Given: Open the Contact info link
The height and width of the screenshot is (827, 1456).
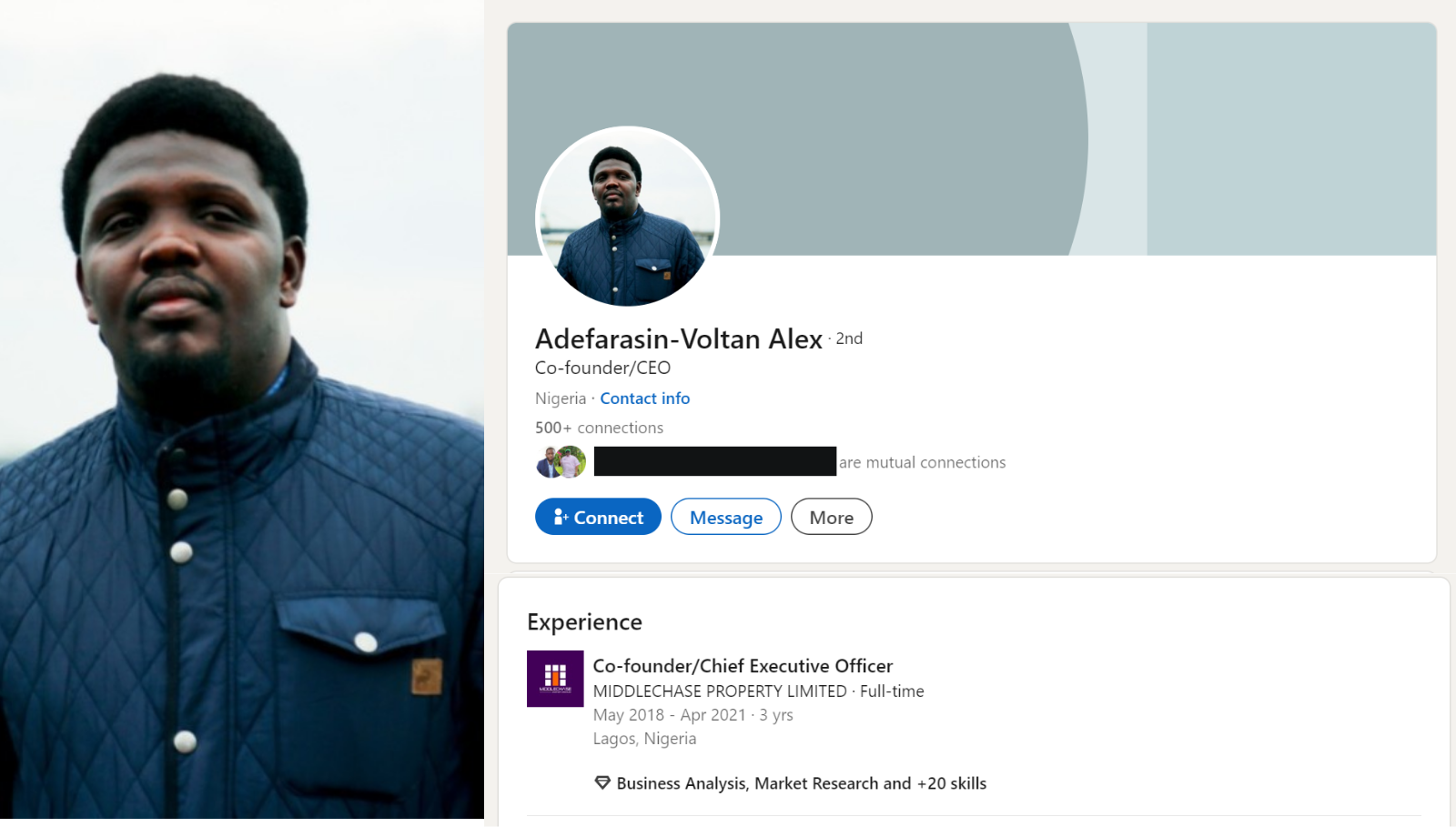Looking at the screenshot, I should tap(645, 398).
